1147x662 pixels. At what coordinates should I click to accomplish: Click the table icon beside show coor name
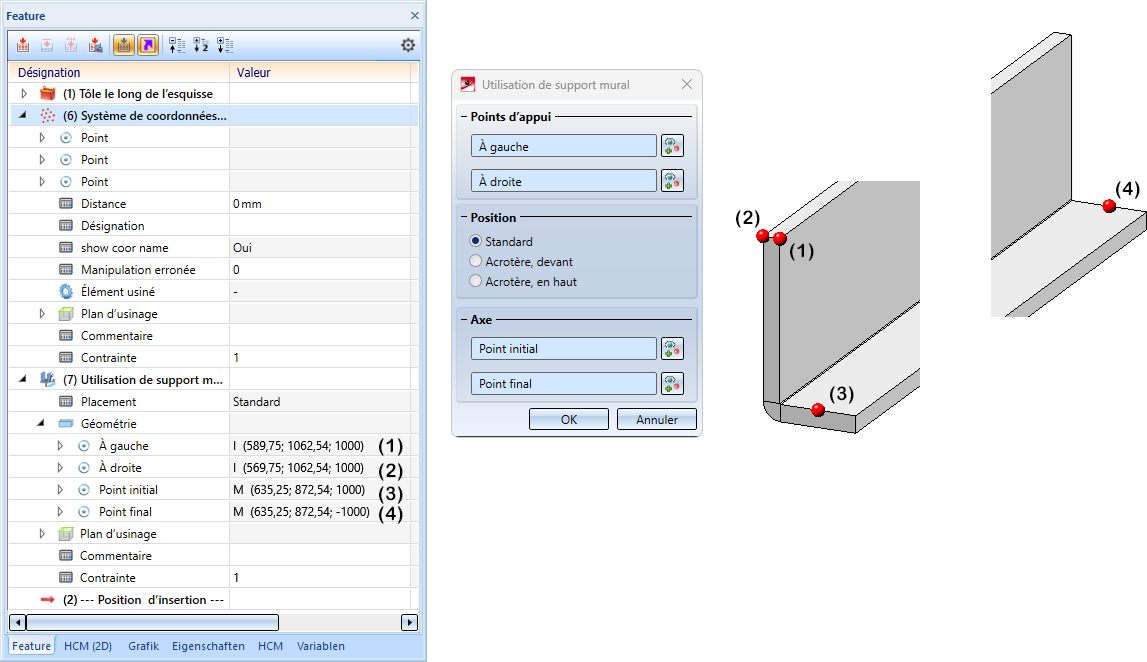[x=66, y=247]
